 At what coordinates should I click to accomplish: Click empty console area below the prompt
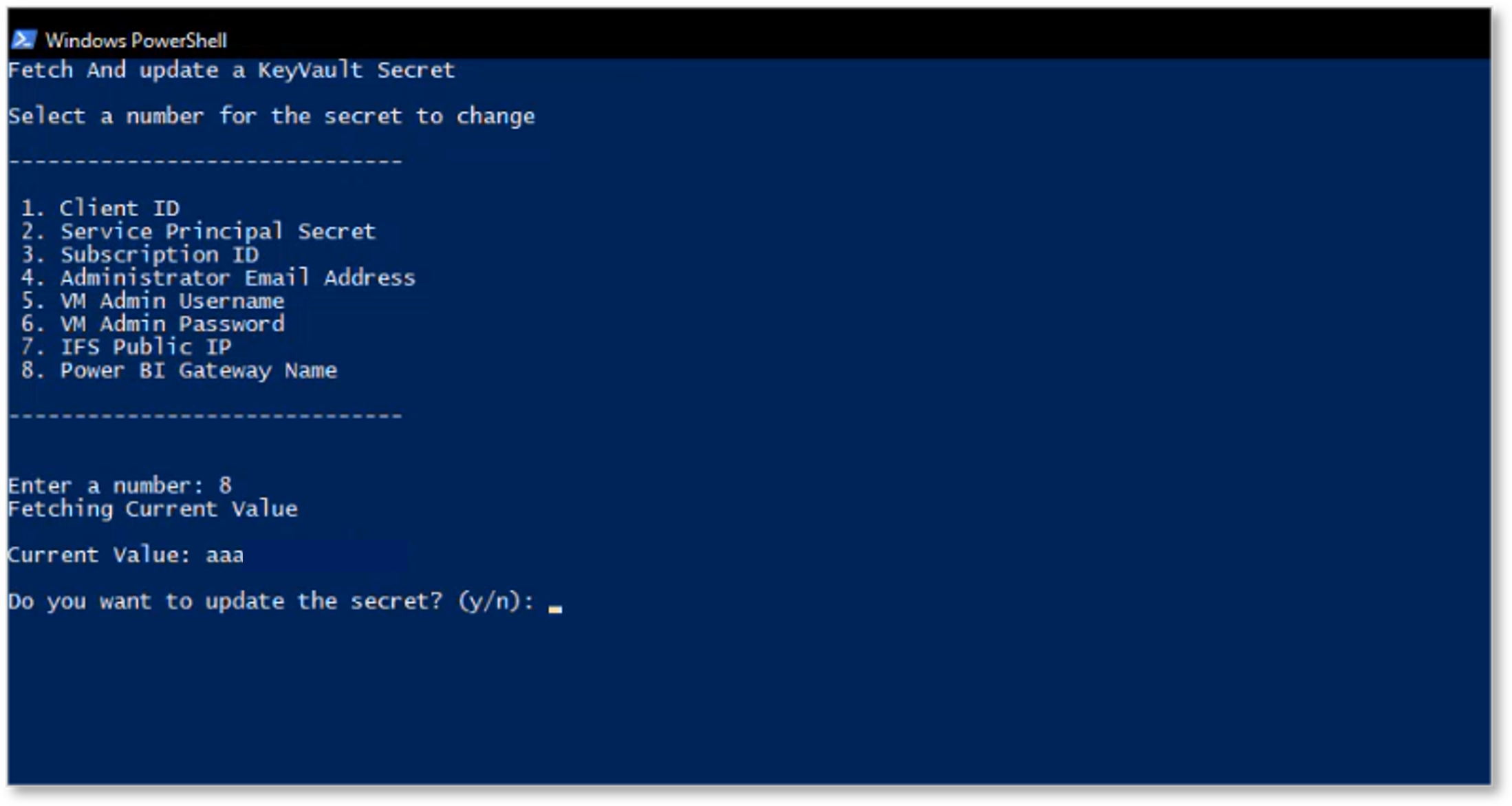(748, 702)
